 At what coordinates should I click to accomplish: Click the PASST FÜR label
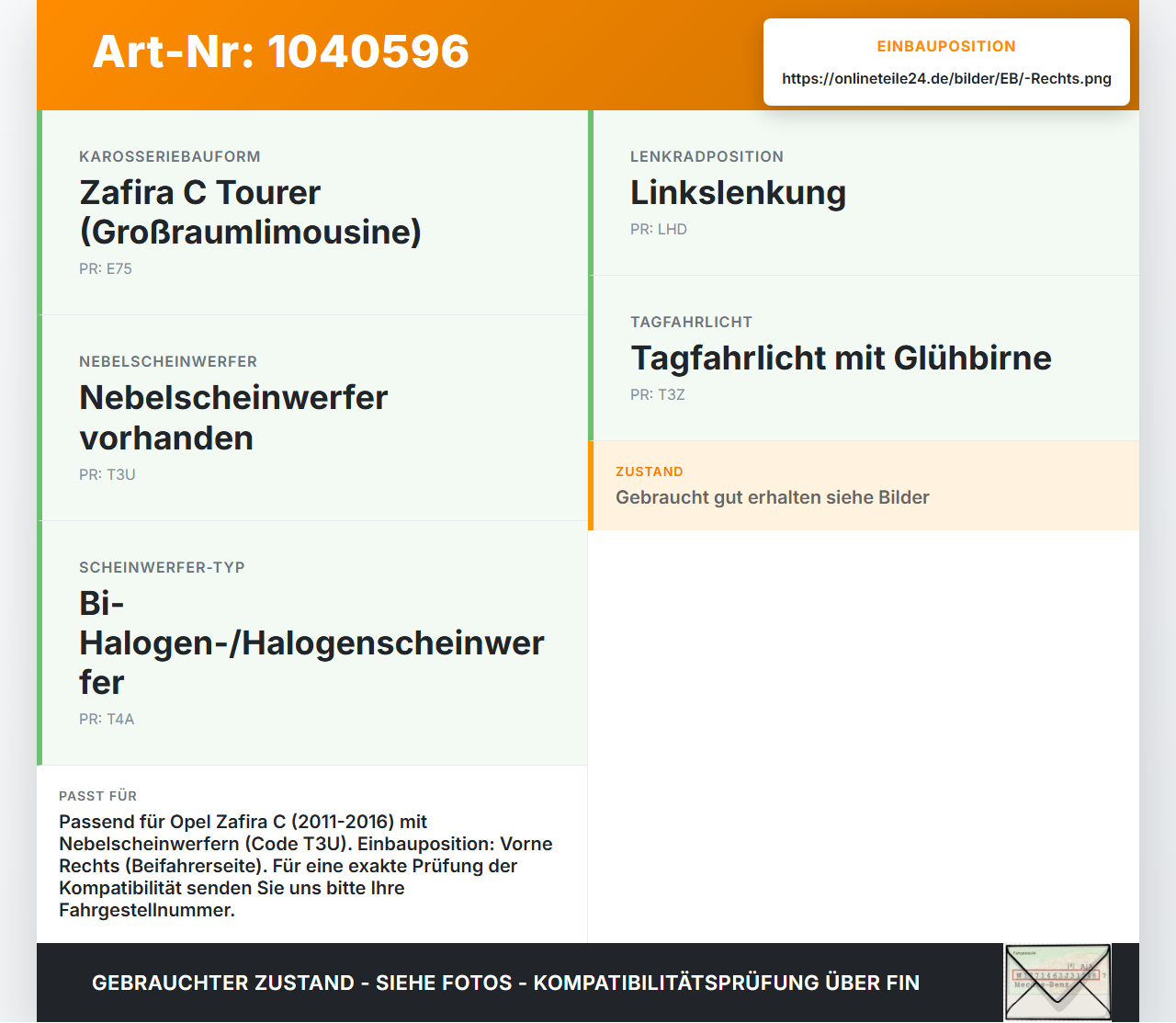pyautogui.click(x=97, y=797)
